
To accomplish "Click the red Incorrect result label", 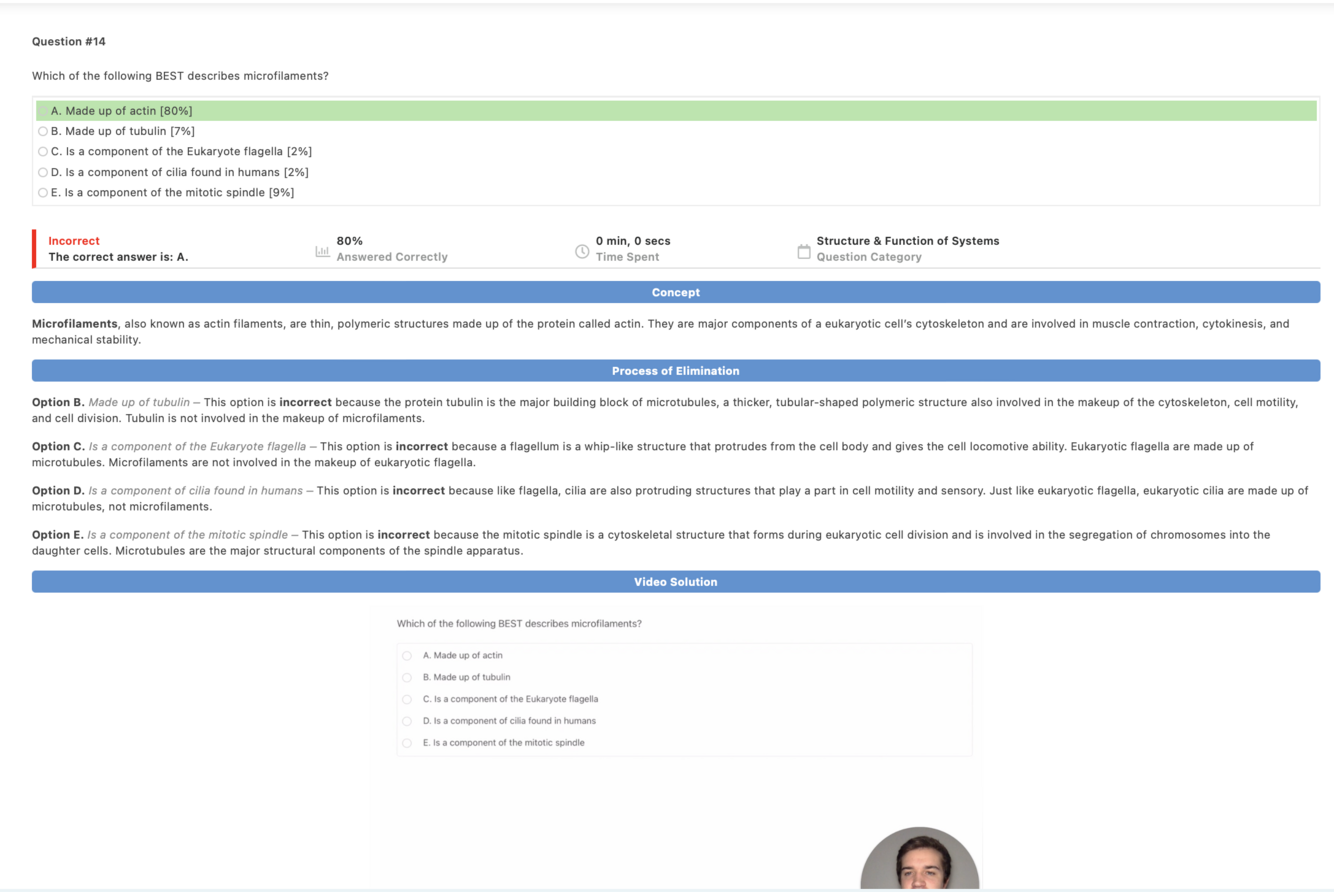I will click(74, 241).
